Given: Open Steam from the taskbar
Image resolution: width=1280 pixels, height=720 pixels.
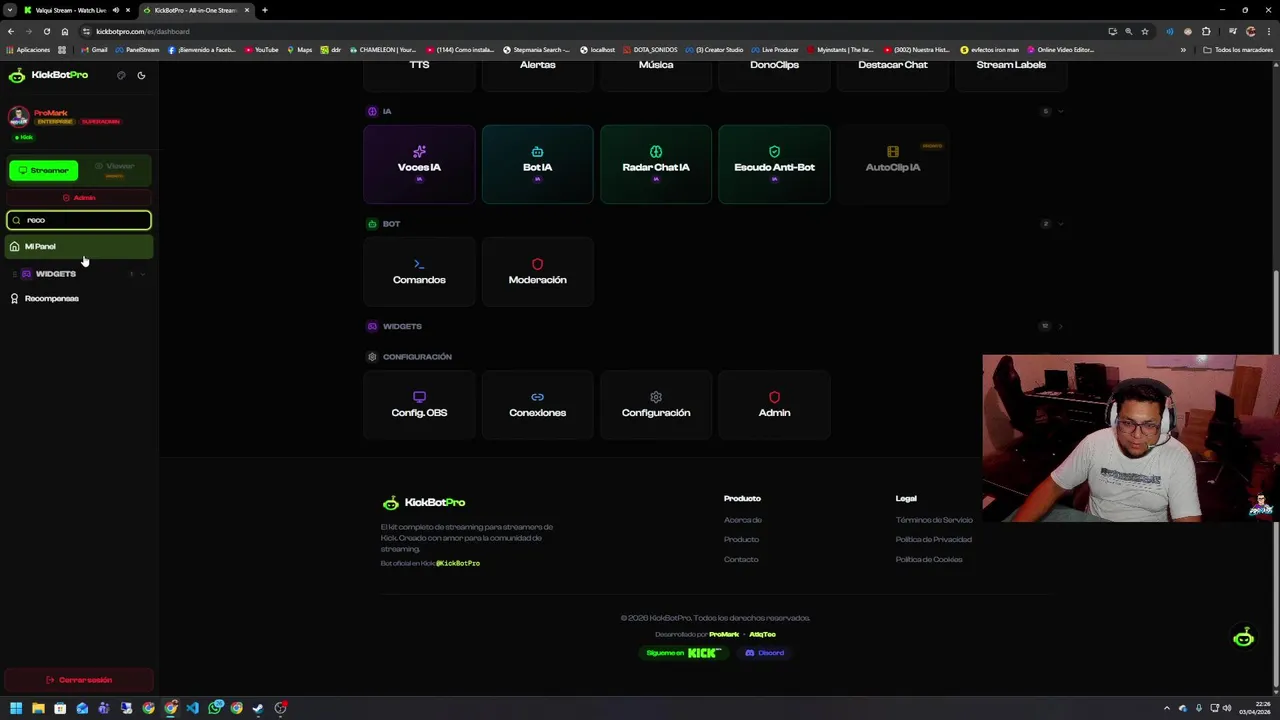Looking at the screenshot, I should pyautogui.click(x=259, y=708).
